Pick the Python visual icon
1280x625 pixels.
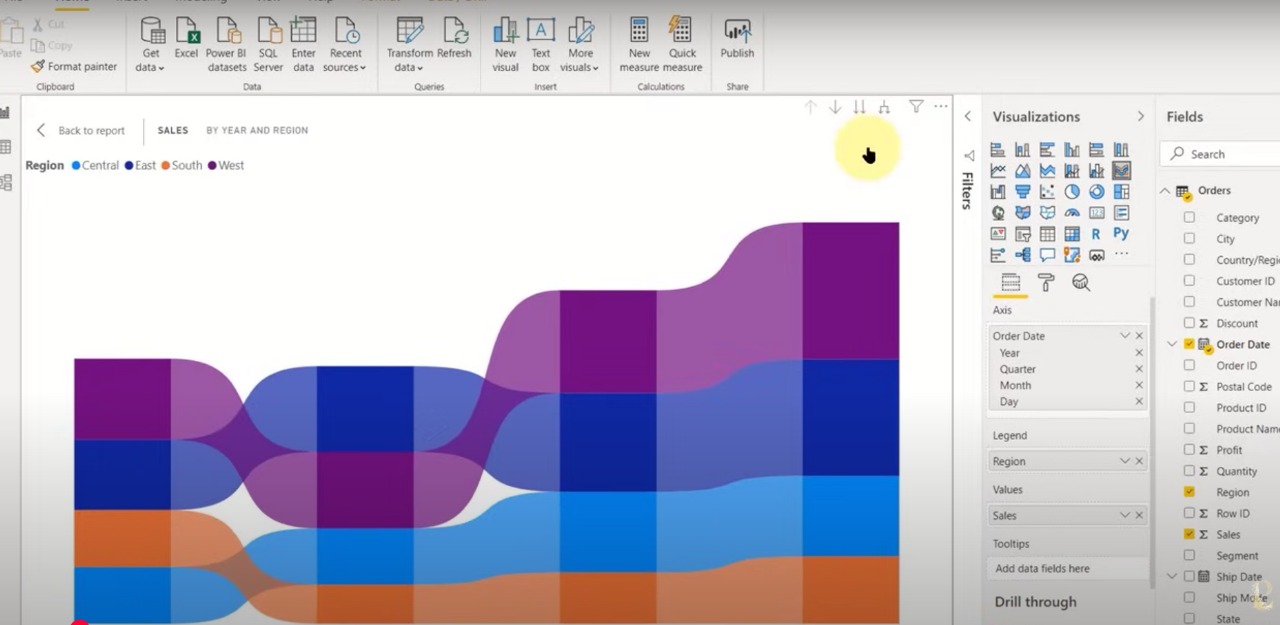1121,233
